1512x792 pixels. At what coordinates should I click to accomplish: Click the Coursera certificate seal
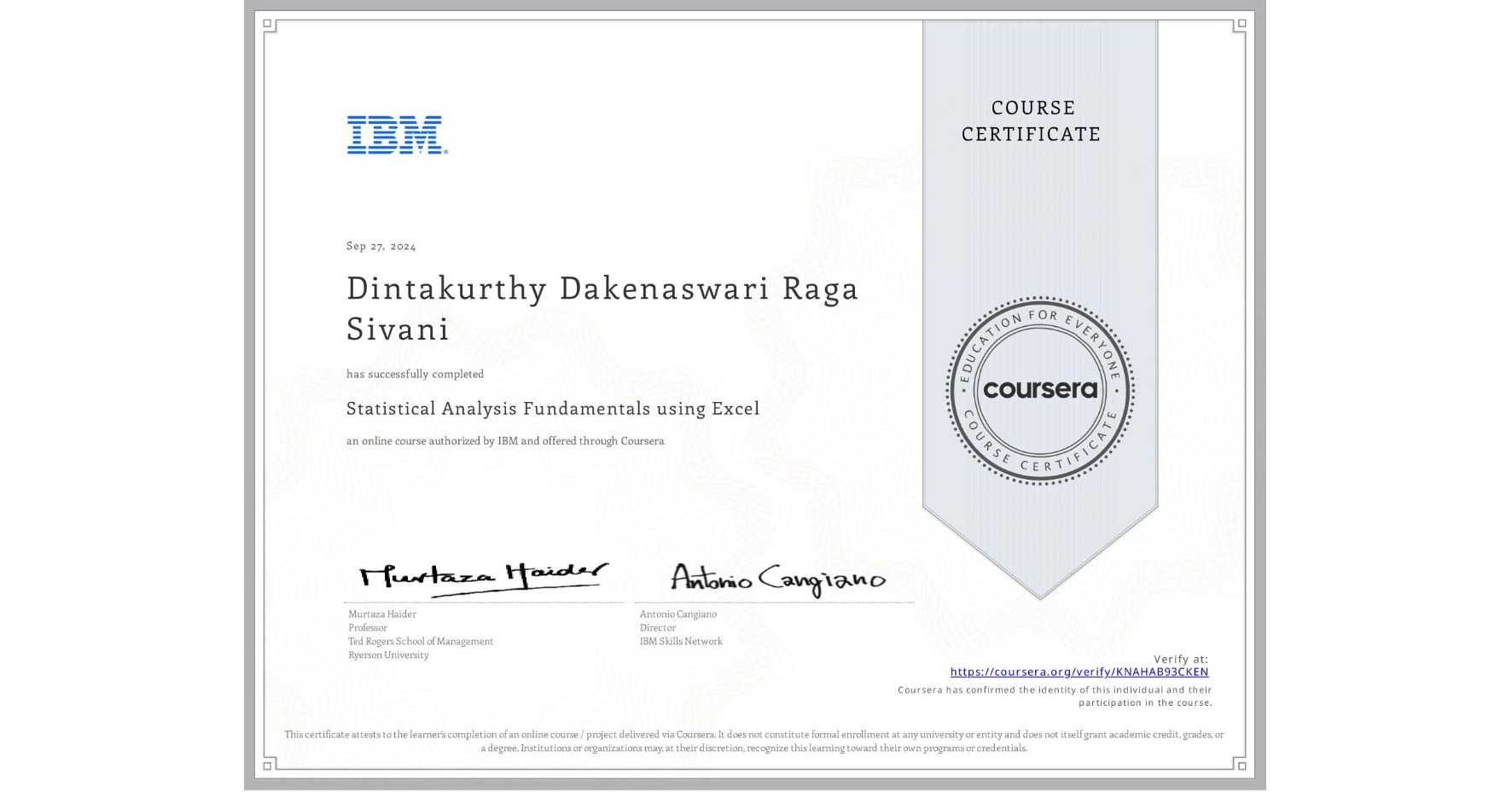[1040, 391]
